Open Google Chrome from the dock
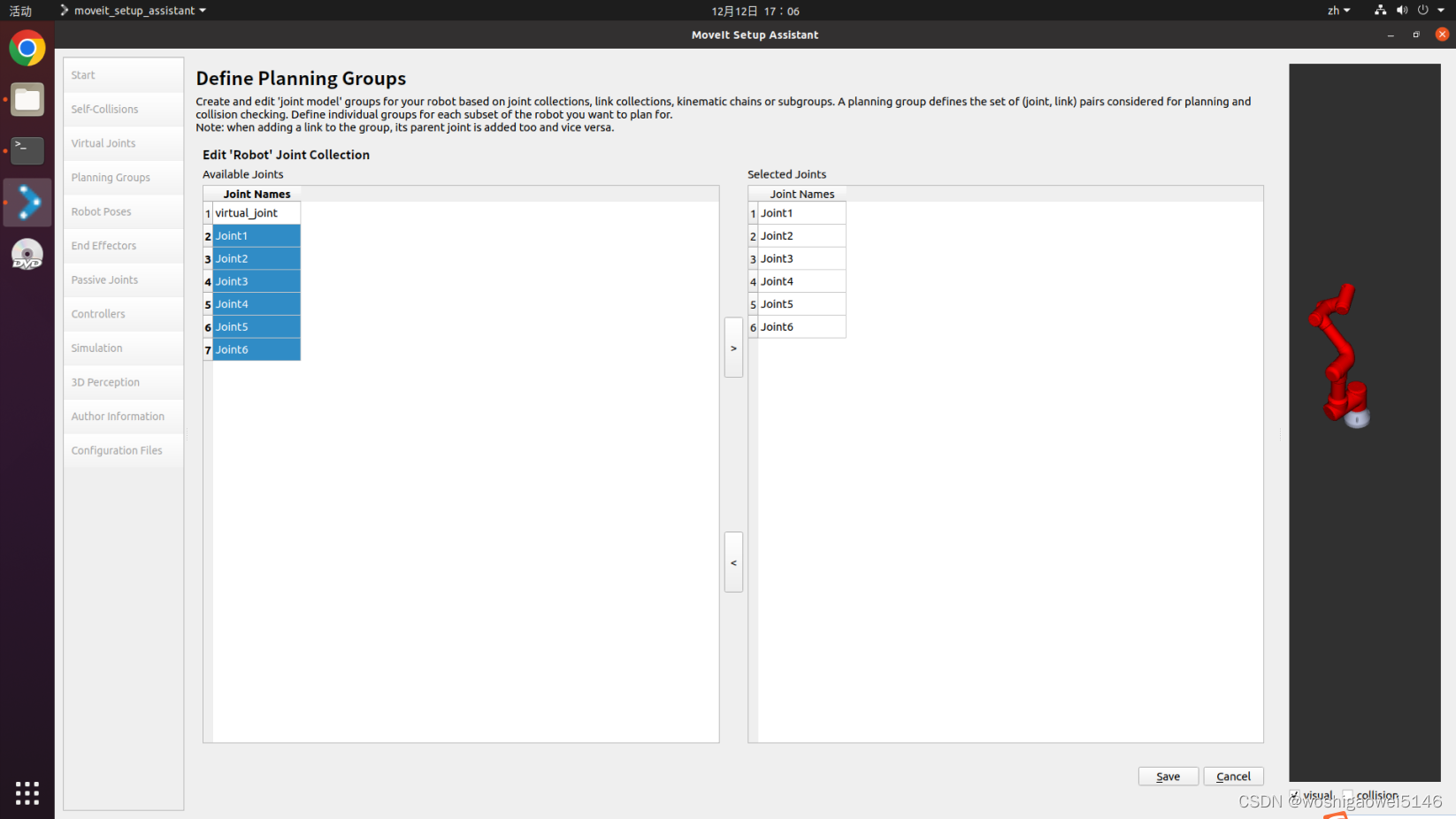This screenshot has width=1456, height=819. point(27,48)
